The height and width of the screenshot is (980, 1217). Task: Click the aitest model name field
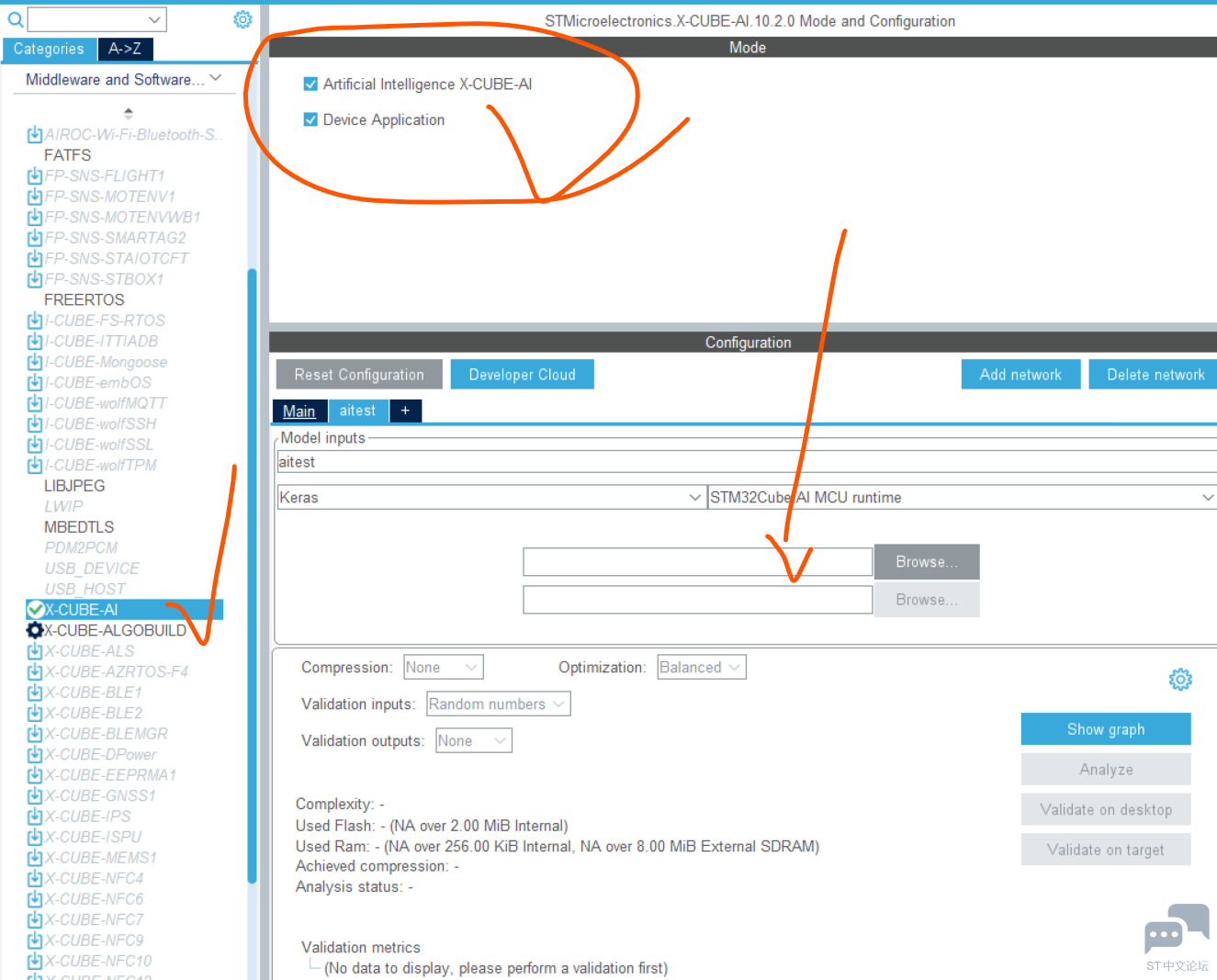[746, 462]
